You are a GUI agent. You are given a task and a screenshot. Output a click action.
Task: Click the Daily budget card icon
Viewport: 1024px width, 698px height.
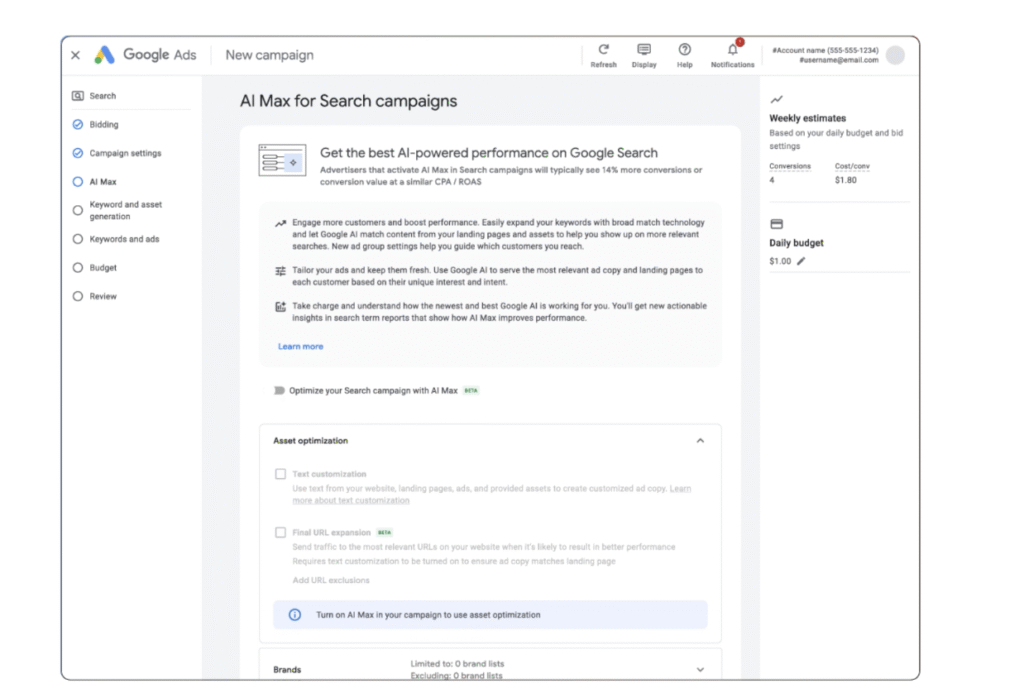click(x=776, y=224)
